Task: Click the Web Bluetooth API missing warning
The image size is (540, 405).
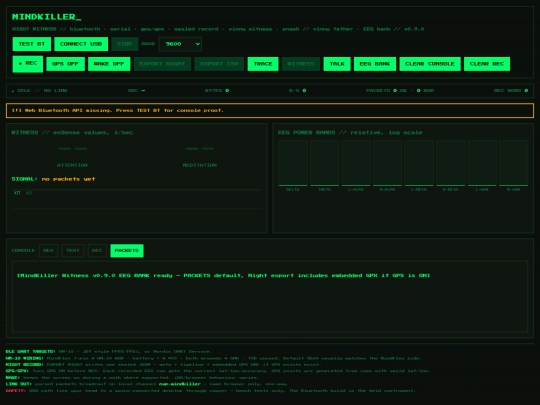Action: (270, 111)
